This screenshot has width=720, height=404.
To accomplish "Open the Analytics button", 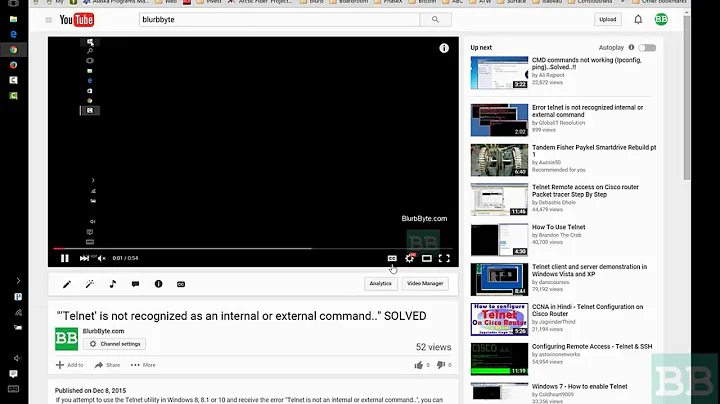I will coord(381,284).
